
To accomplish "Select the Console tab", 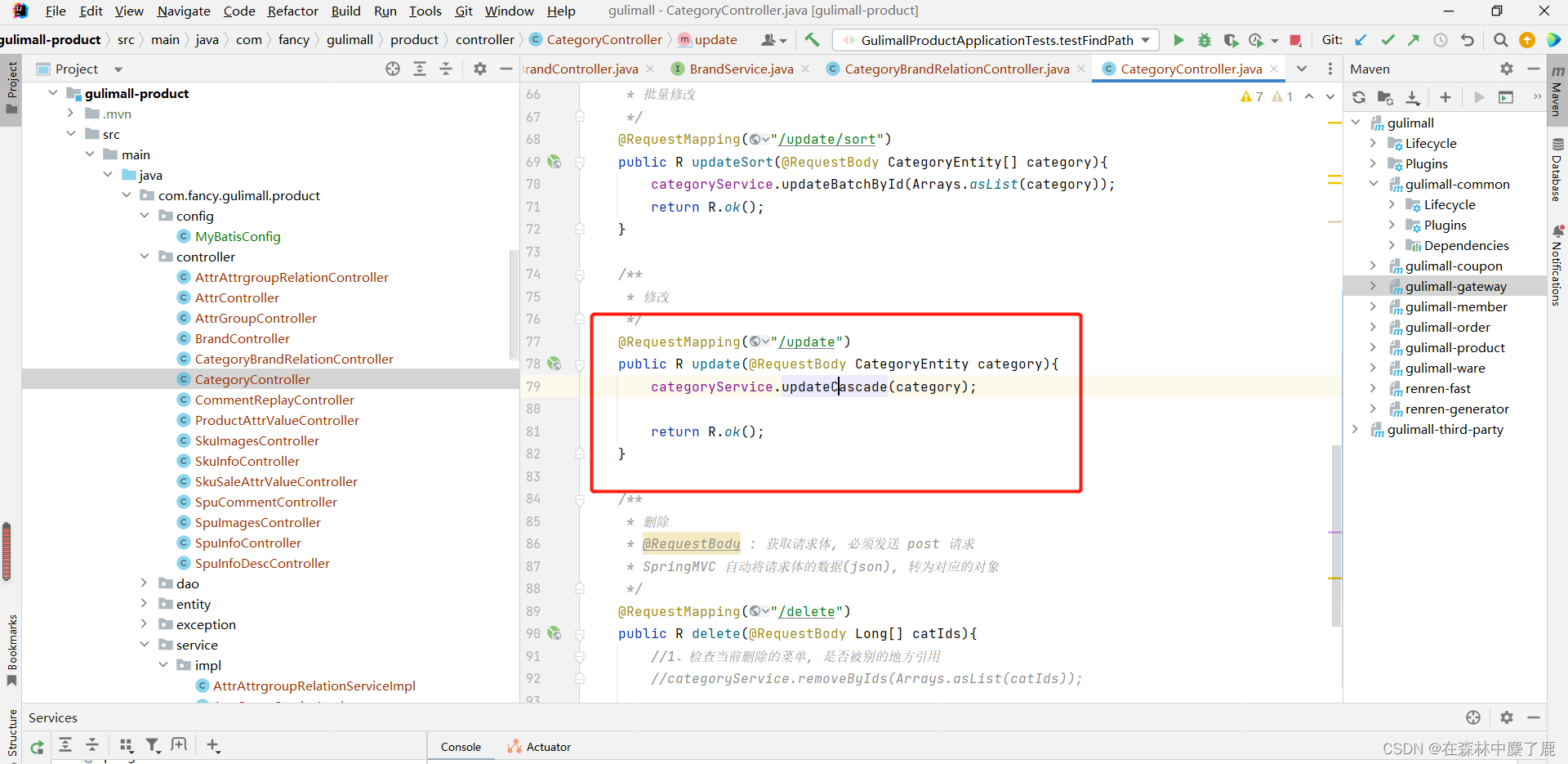I will point(461,747).
